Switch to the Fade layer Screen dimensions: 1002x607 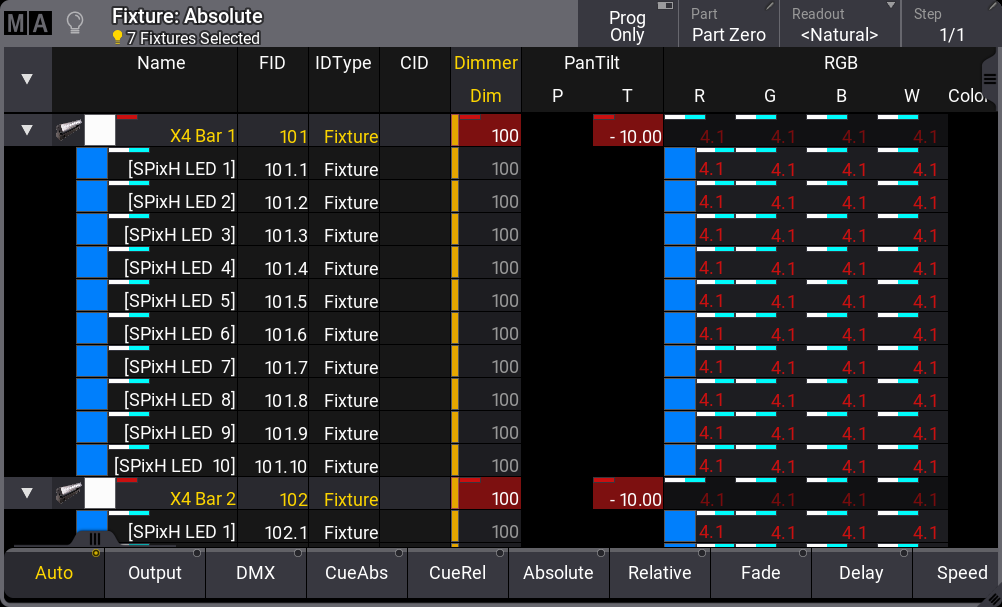[x=760, y=573]
